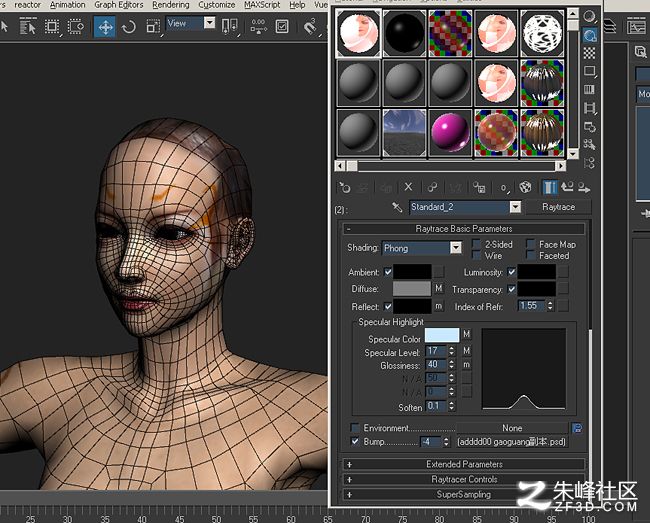Open the black Ambient color swatch

[412, 272]
